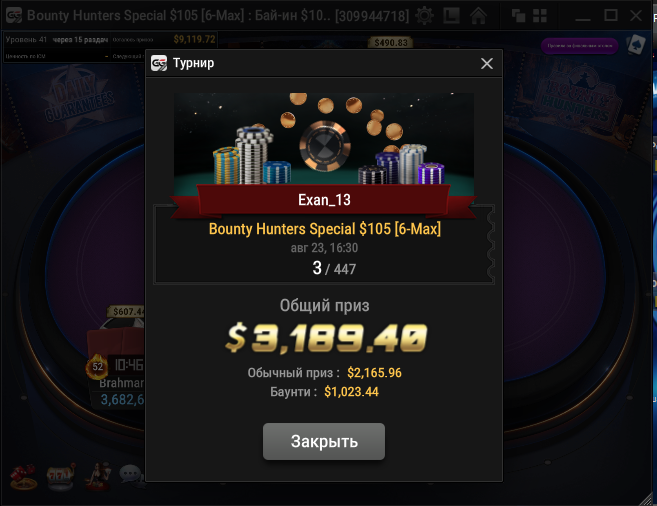Click the live dealer casino icon
657x506 pixels.
pyautogui.click(x=98, y=477)
